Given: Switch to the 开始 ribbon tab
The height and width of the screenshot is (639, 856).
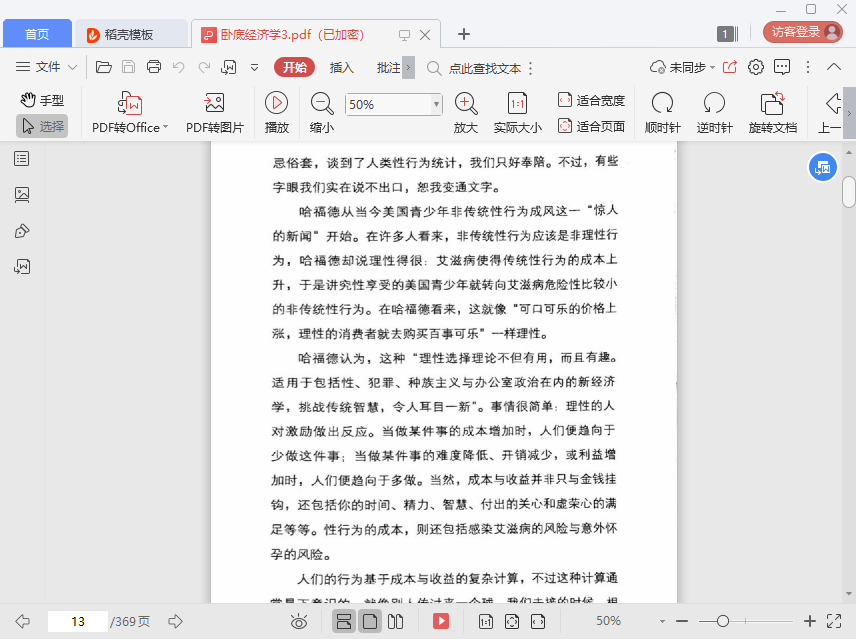Looking at the screenshot, I should (x=295, y=67).
